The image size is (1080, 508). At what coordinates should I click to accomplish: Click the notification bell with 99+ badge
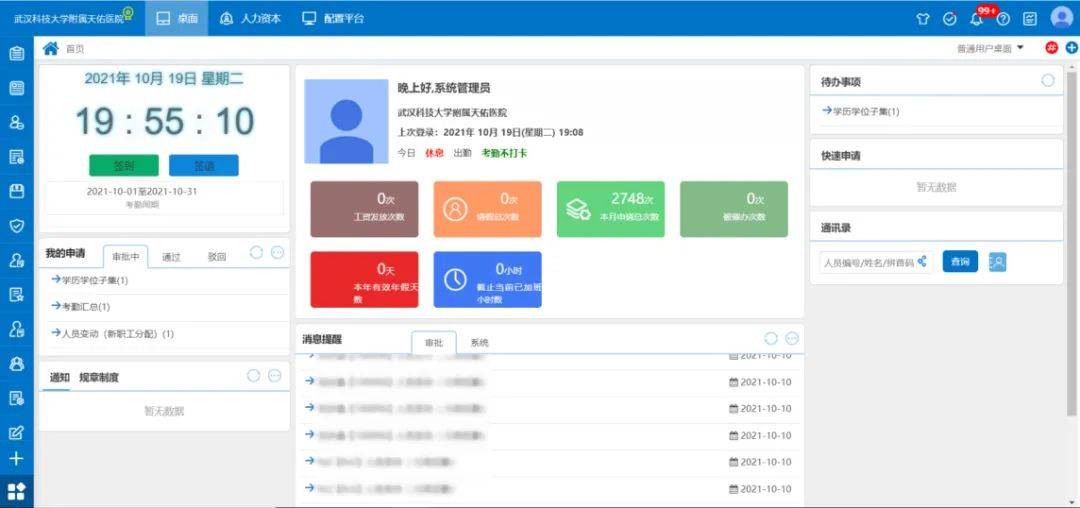(977, 19)
